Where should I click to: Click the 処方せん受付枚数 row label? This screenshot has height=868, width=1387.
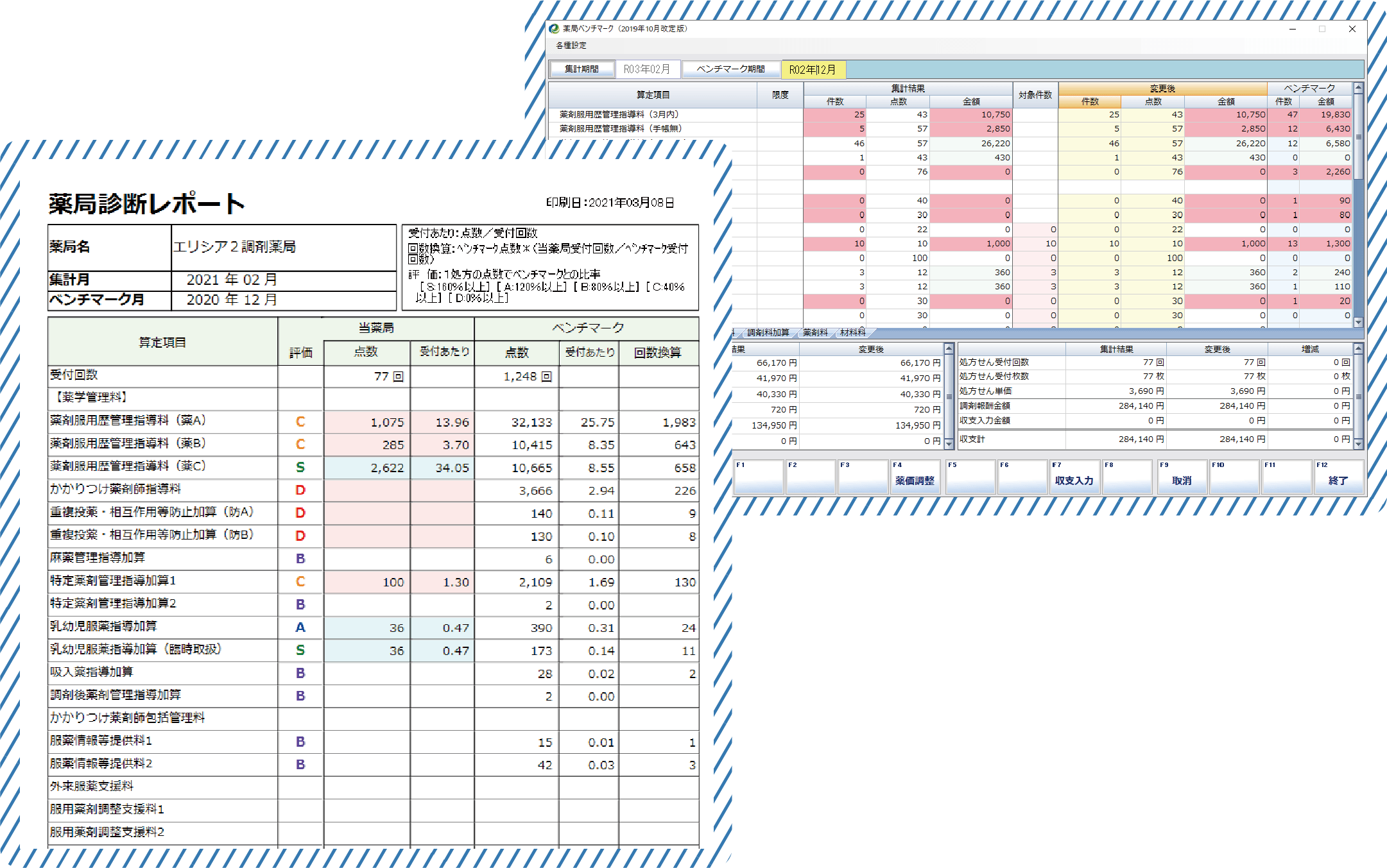click(x=994, y=377)
